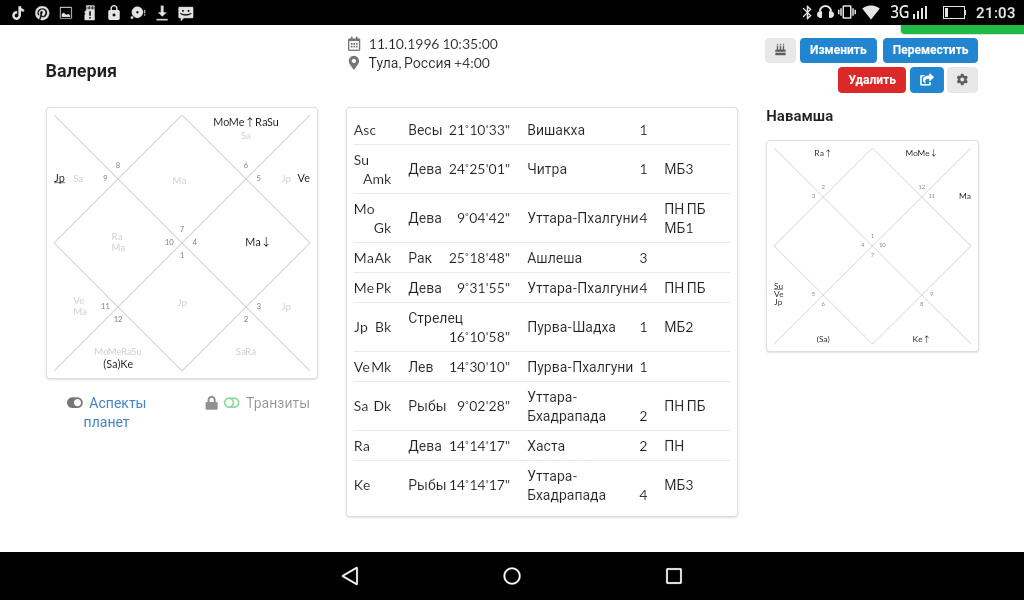Click the VeMk planet label
Viewport: 1024px width, 600px height.
[x=372, y=367]
